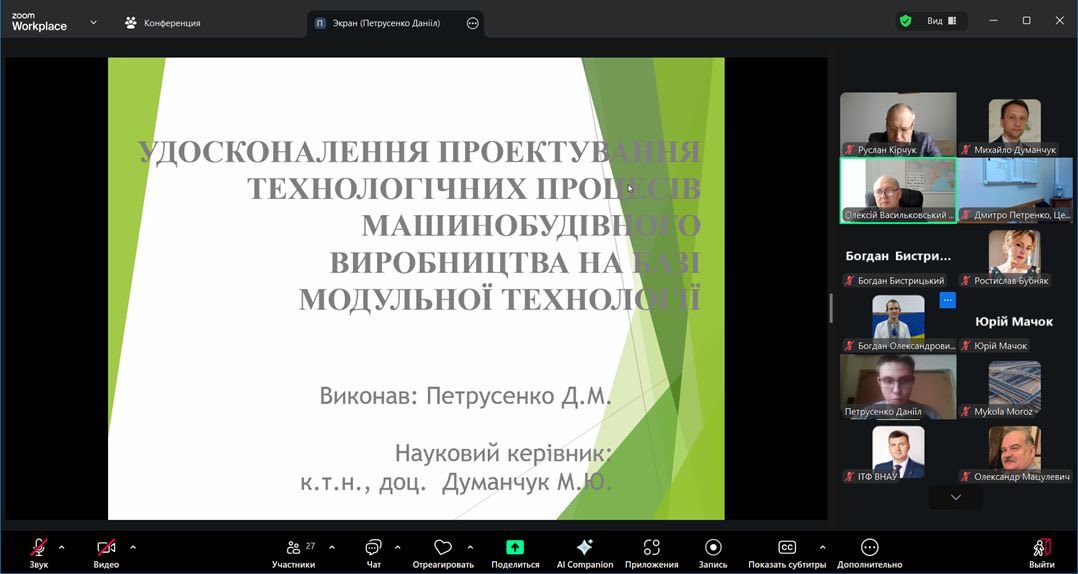Image resolution: width=1078 pixels, height=574 pixels.
Task: Expand video options arrow next to camera
Action: click(x=133, y=547)
